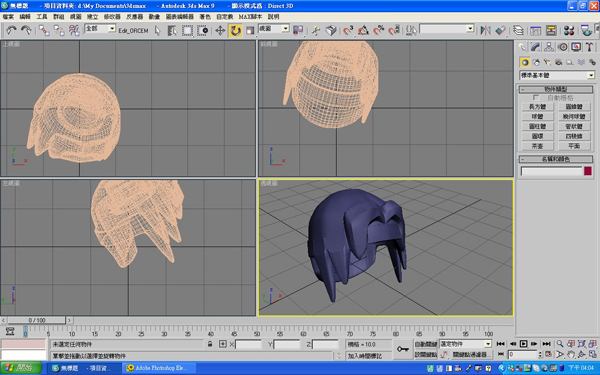The image size is (600, 375).
Task: Click the Redo arrow in the main toolbar
Action: tap(26, 30)
